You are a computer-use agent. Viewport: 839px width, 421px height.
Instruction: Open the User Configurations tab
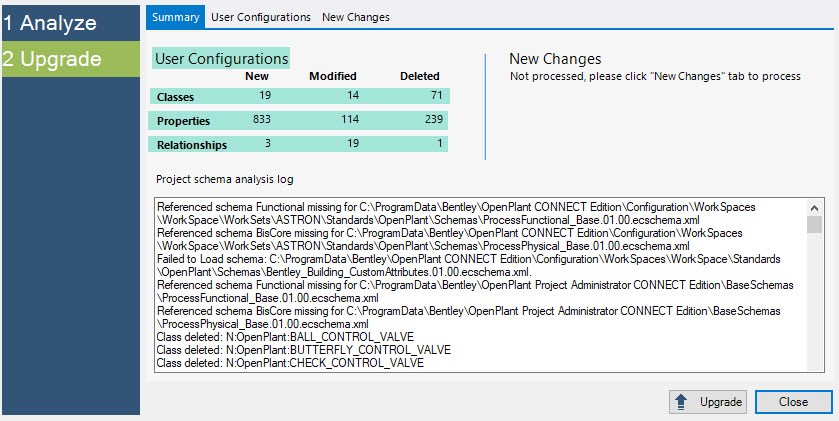coord(261,17)
